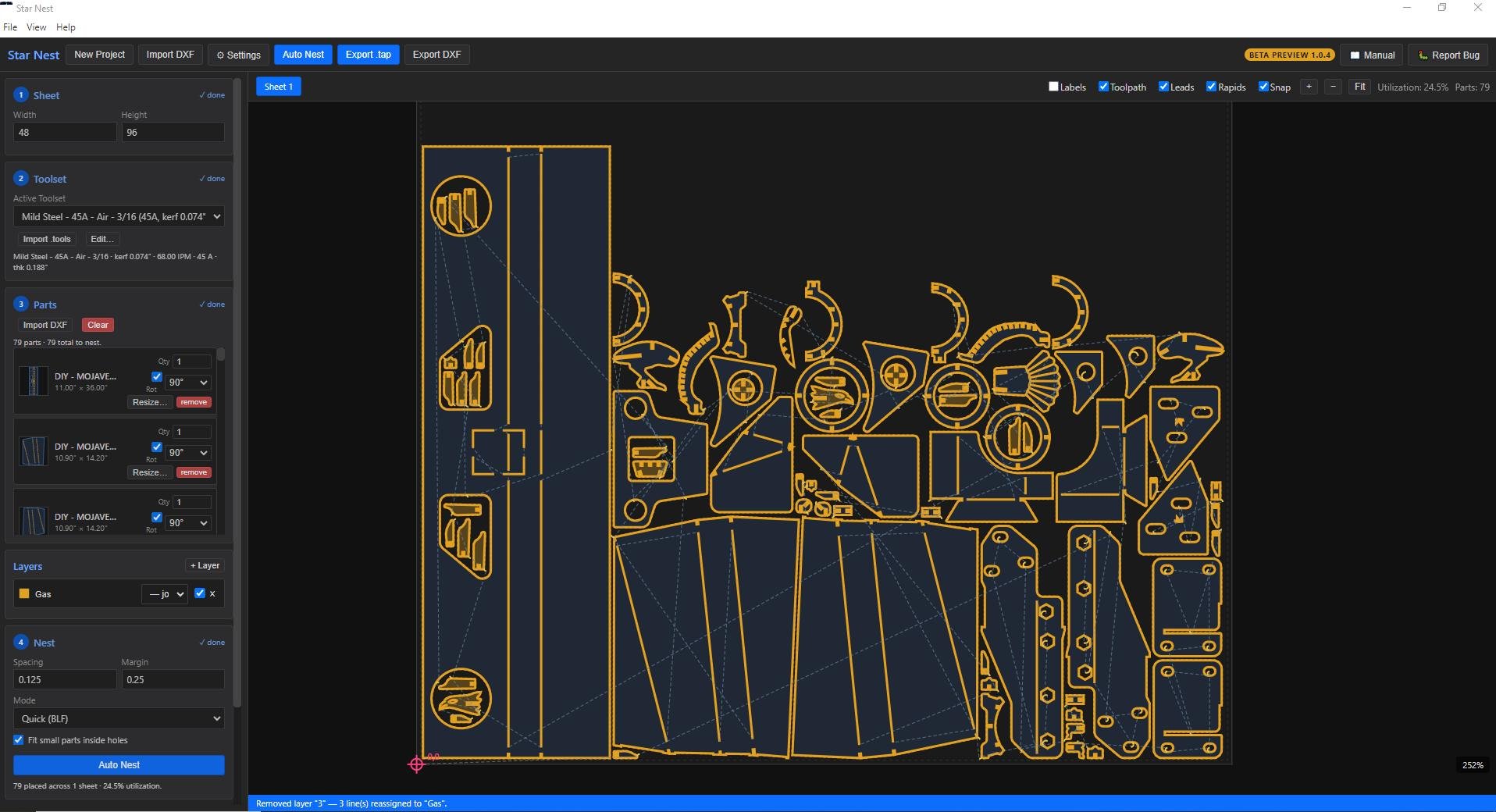Delete the Gas layer with the x icon
This screenshot has height=812, width=1496.
tap(212, 593)
